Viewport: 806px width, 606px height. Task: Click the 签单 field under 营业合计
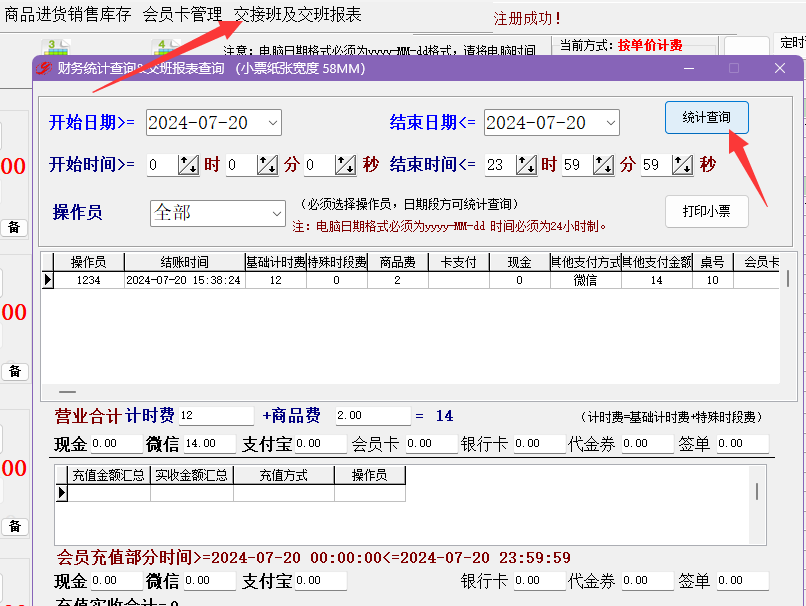[743, 444]
